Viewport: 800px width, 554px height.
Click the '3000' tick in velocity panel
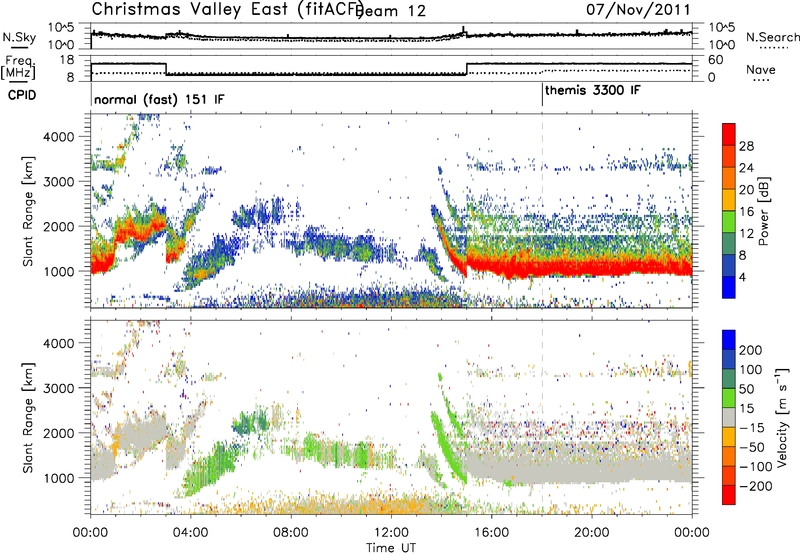(x=59, y=388)
